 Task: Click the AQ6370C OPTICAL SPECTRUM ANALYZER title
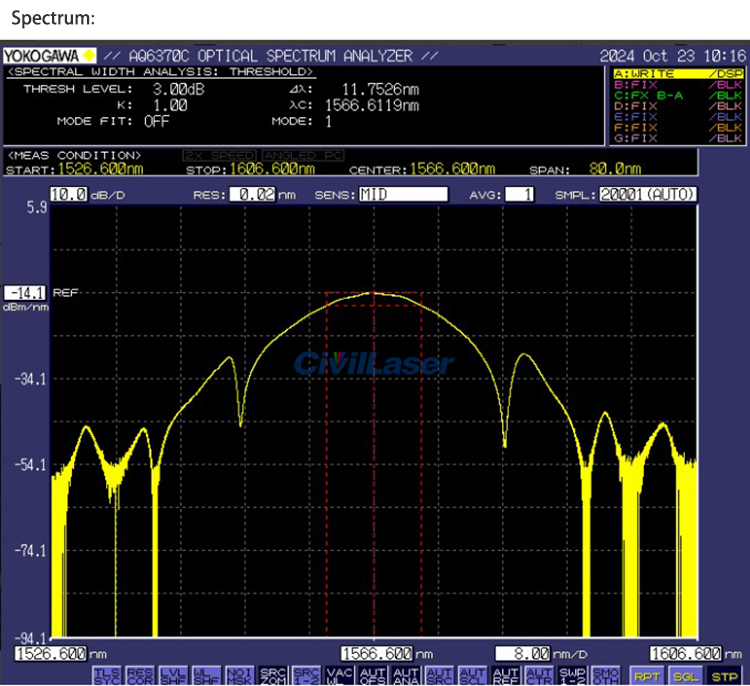[270, 56]
